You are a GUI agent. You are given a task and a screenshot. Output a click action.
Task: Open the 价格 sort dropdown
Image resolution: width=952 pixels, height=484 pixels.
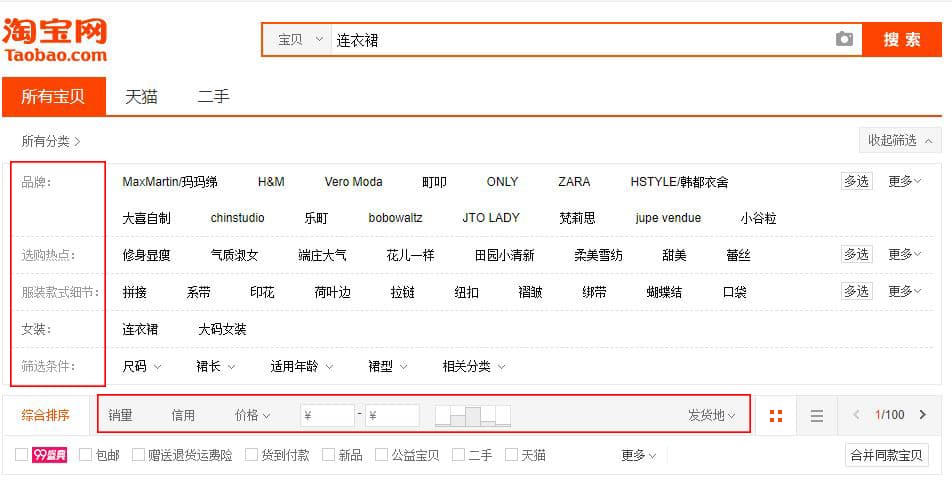(253, 415)
